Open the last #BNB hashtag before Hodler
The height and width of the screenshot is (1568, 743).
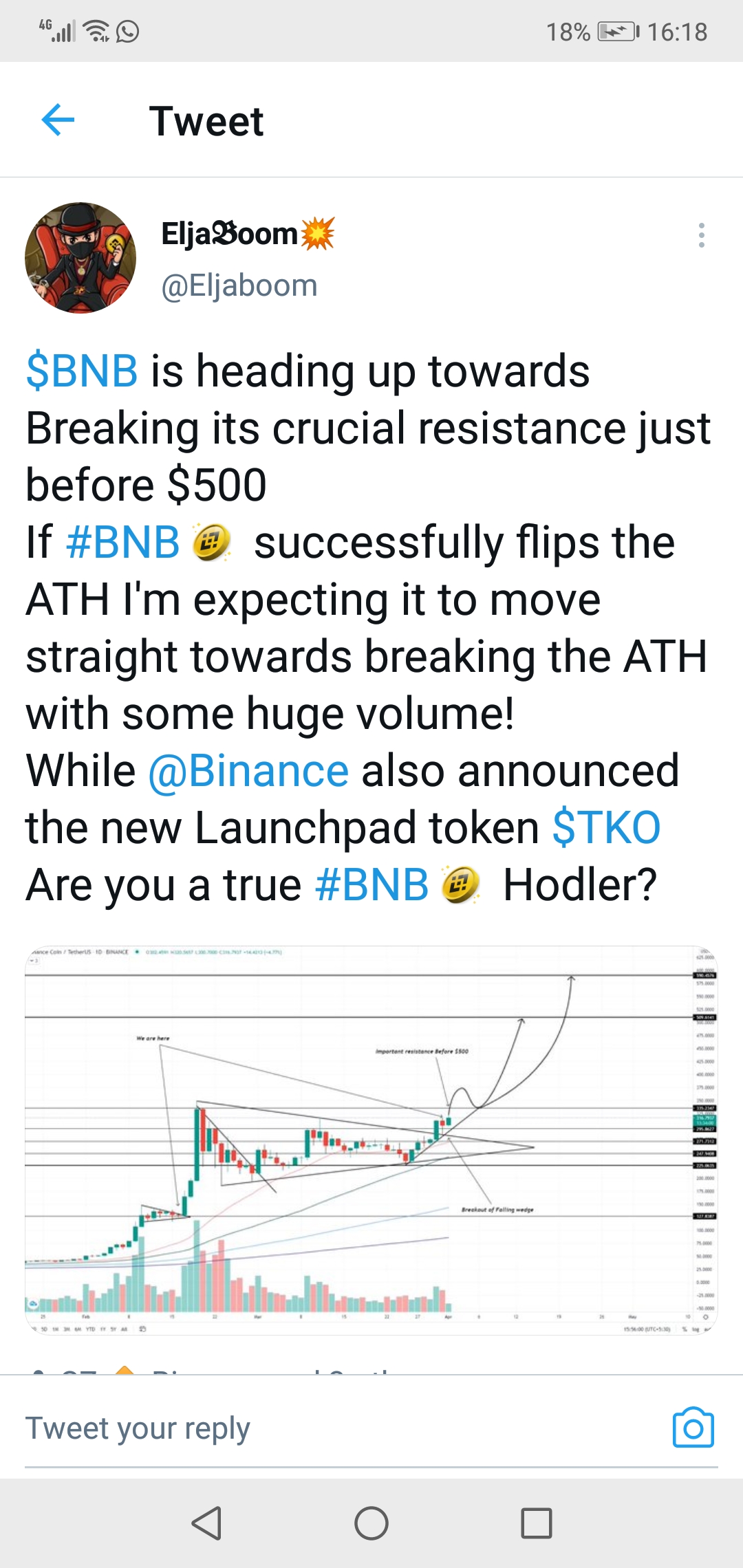(371, 884)
